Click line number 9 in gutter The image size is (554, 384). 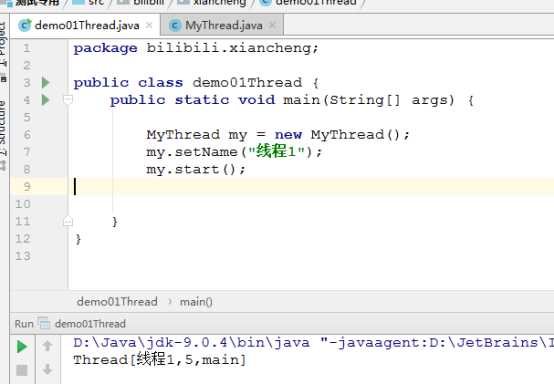(x=27, y=187)
